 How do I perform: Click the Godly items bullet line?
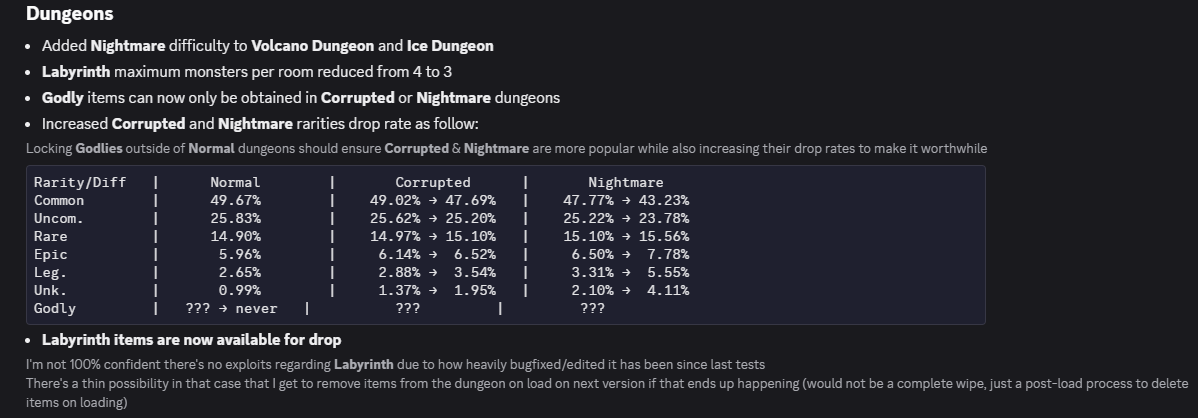tap(301, 98)
